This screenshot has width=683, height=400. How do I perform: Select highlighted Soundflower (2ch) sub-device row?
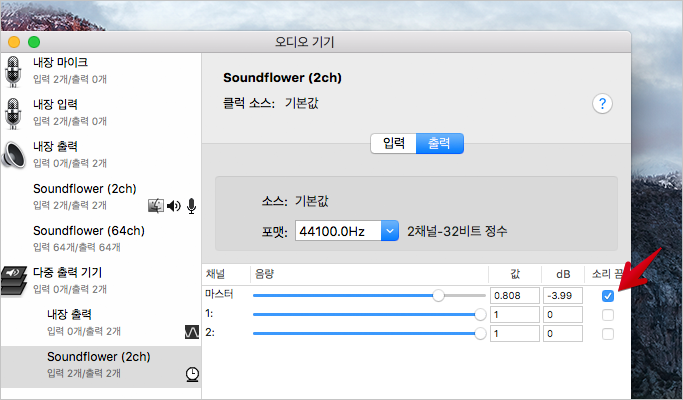click(x=101, y=367)
